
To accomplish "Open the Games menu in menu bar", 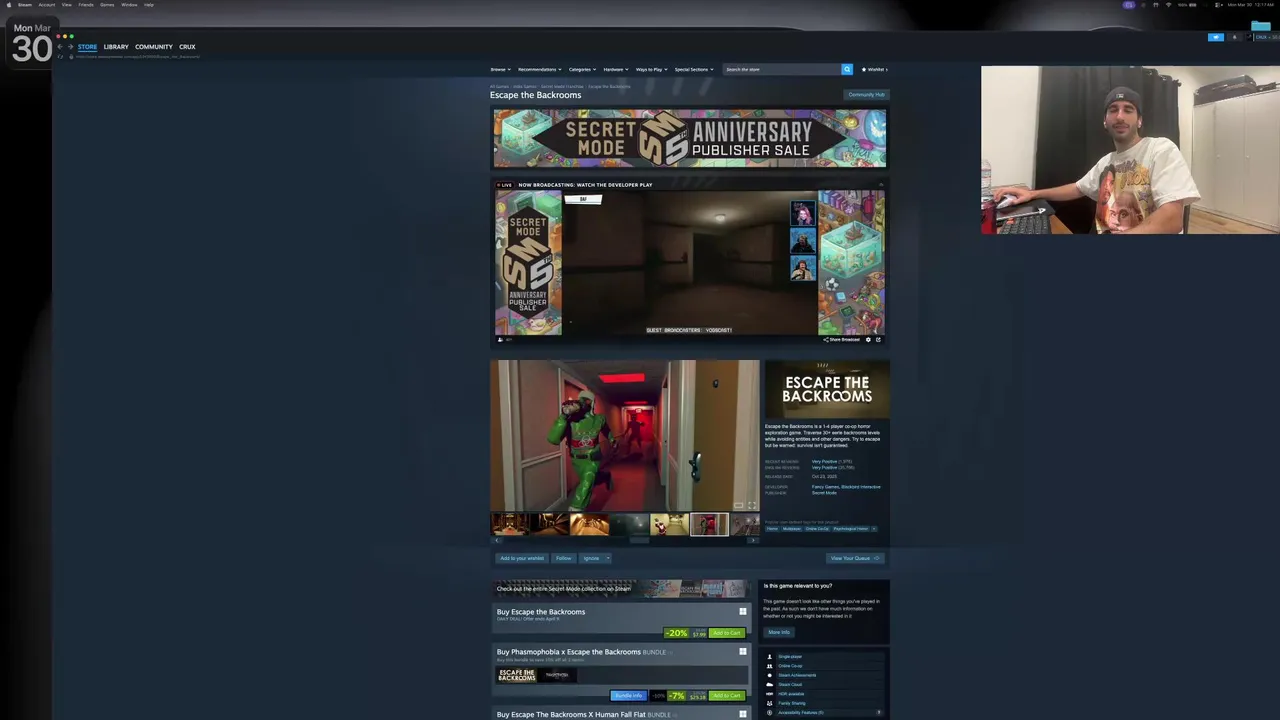I will pos(107,5).
